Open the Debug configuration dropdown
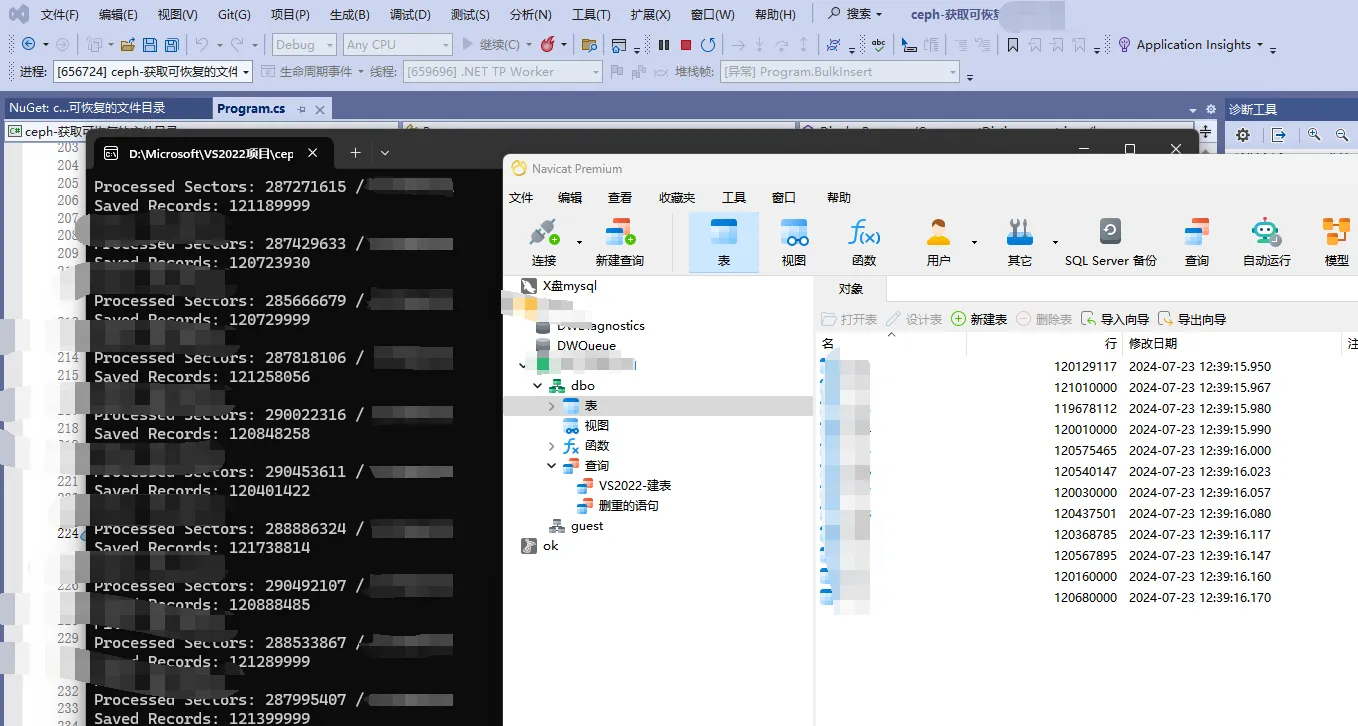 coord(303,44)
